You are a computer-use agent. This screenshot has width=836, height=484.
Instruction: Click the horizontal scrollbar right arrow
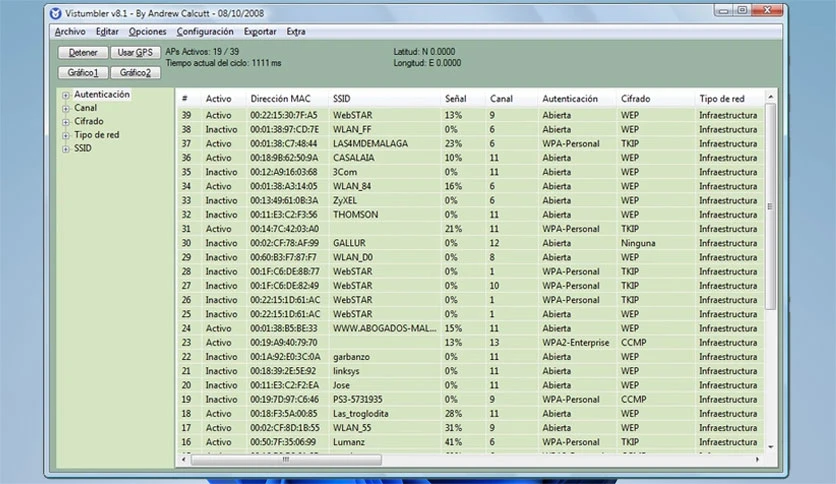(757, 459)
